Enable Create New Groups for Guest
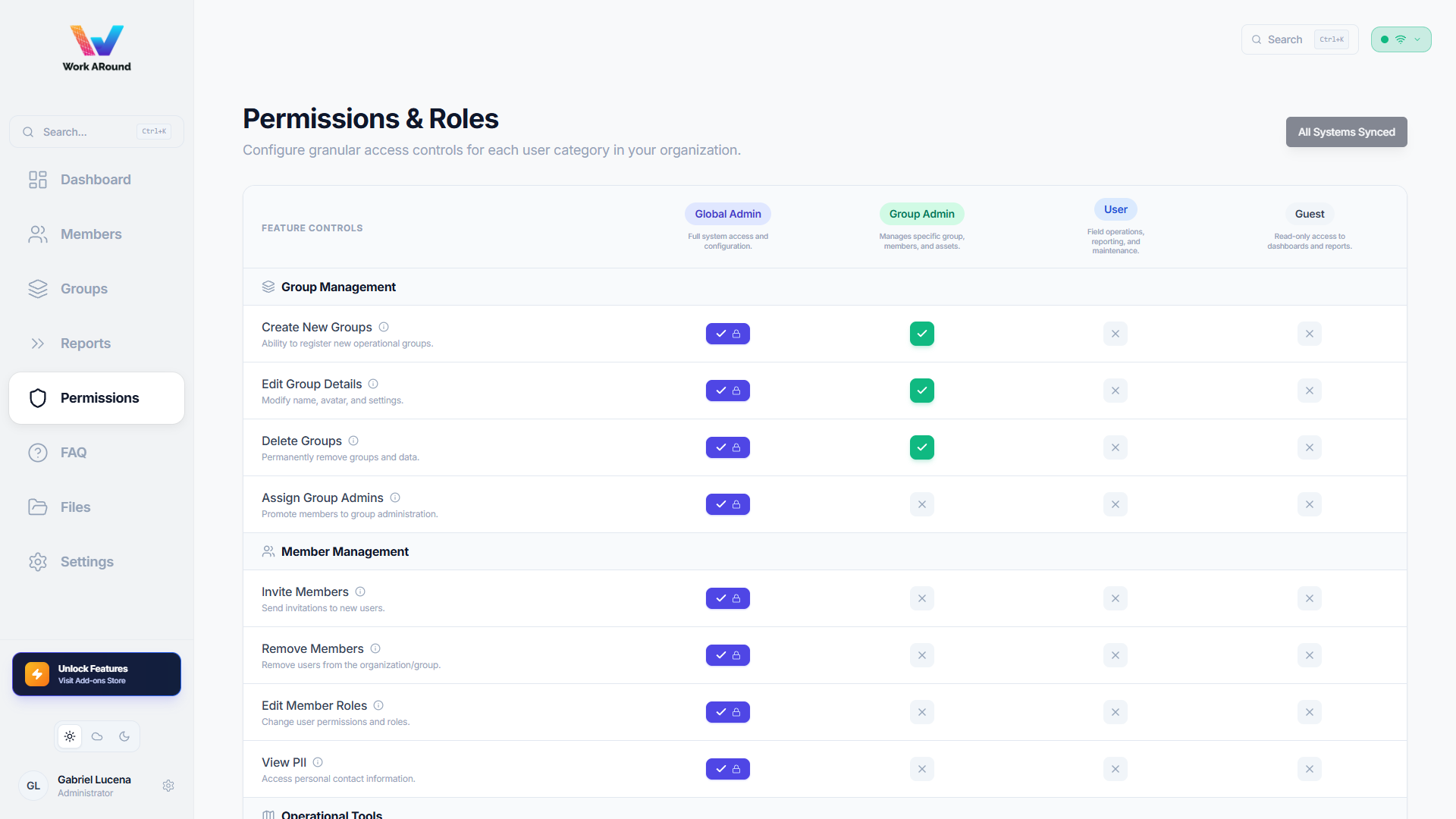The image size is (1456, 819). pos(1310,334)
